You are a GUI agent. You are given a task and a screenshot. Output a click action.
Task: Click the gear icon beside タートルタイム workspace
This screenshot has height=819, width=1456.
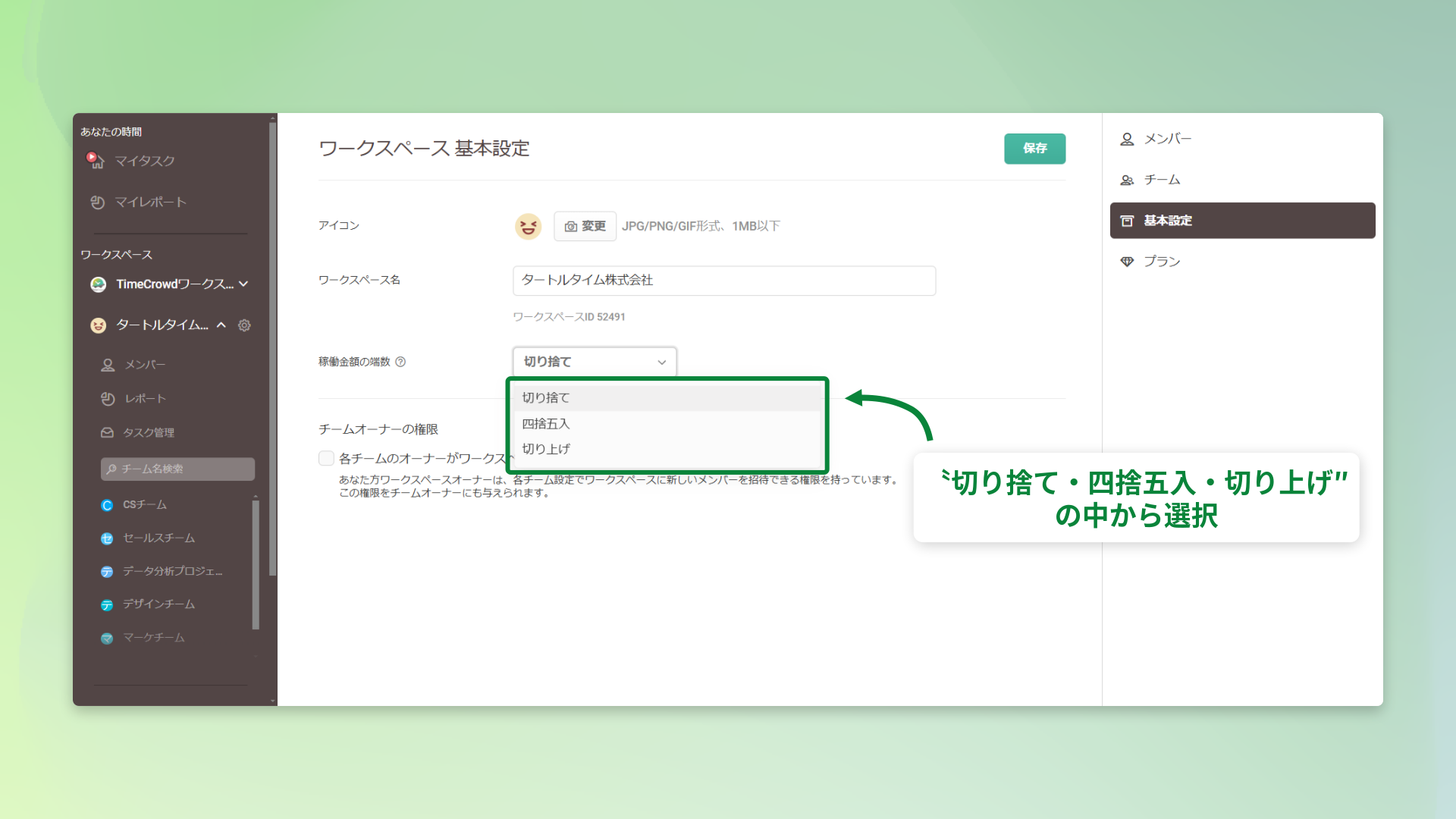(244, 325)
